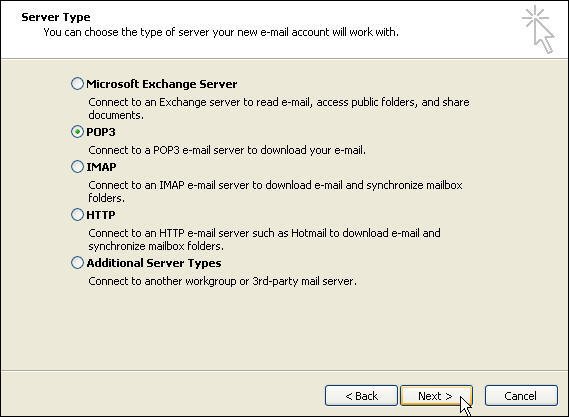The width and height of the screenshot is (569, 417).
Task: Select the POP3 radio button
Action: (77, 132)
